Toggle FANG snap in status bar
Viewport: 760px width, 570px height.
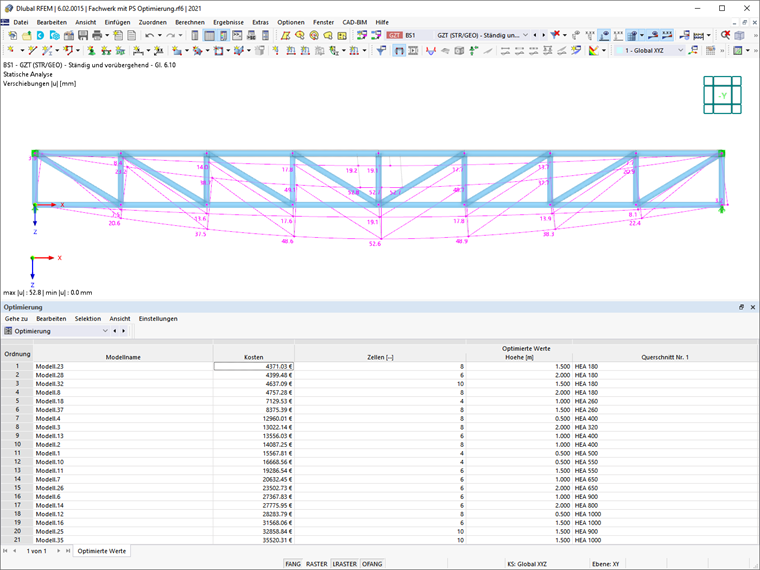click(x=293, y=564)
